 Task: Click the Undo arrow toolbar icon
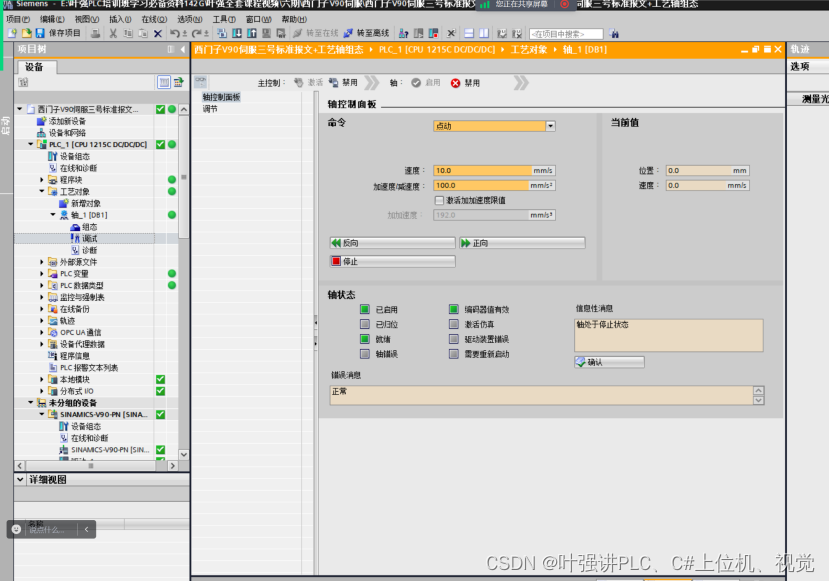coord(174,33)
